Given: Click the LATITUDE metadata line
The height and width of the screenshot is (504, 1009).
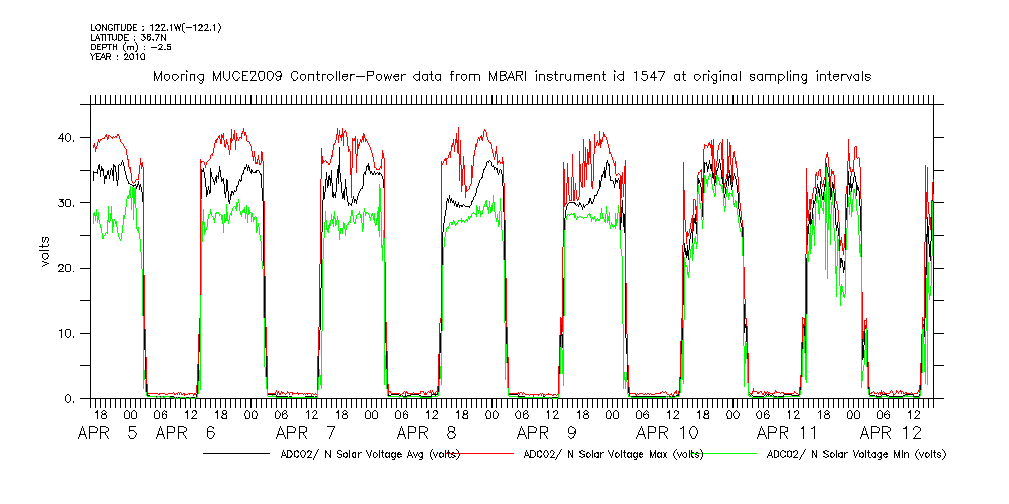Looking at the screenshot, I should point(126,37).
